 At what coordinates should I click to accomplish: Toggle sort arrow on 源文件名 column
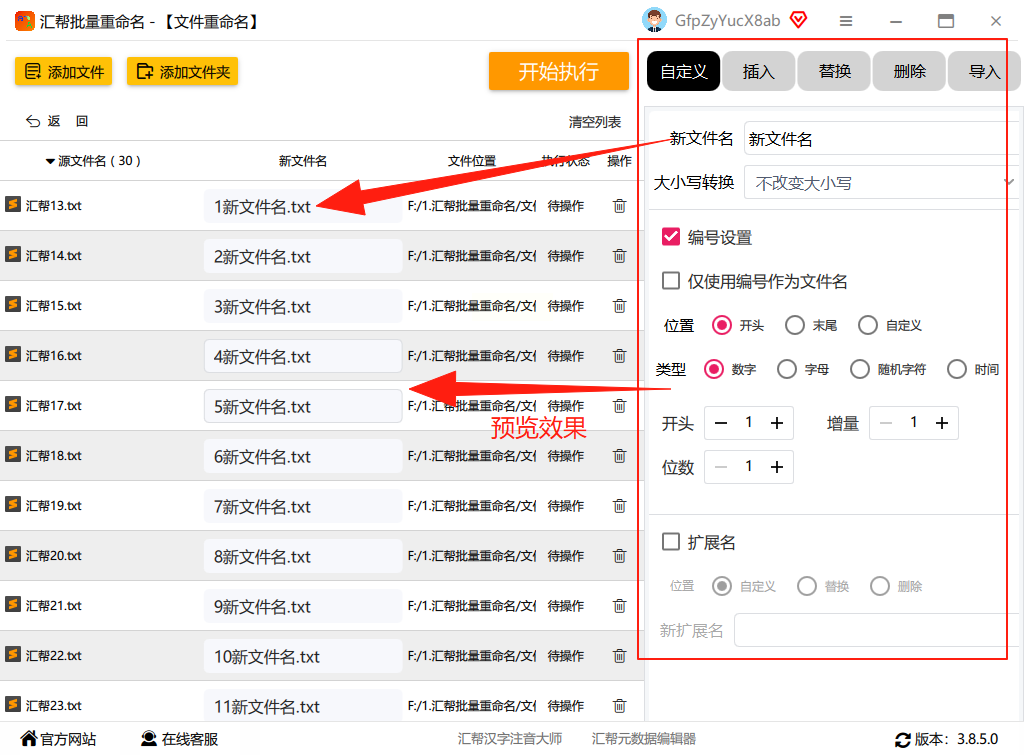pos(50,161)
